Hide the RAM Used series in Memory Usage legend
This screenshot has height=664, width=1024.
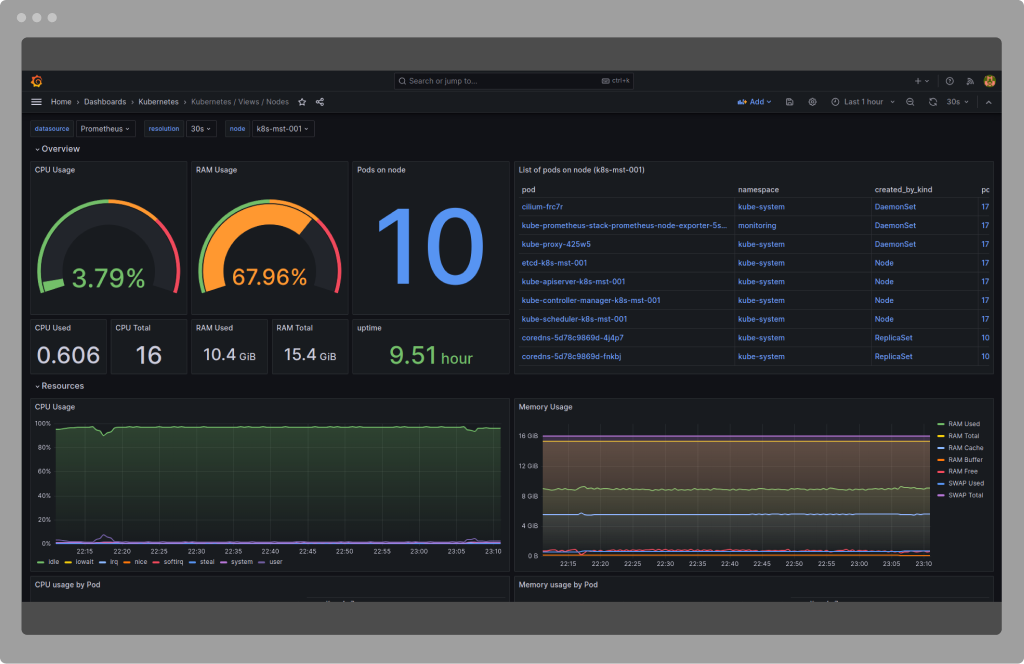tap(962, 424)
